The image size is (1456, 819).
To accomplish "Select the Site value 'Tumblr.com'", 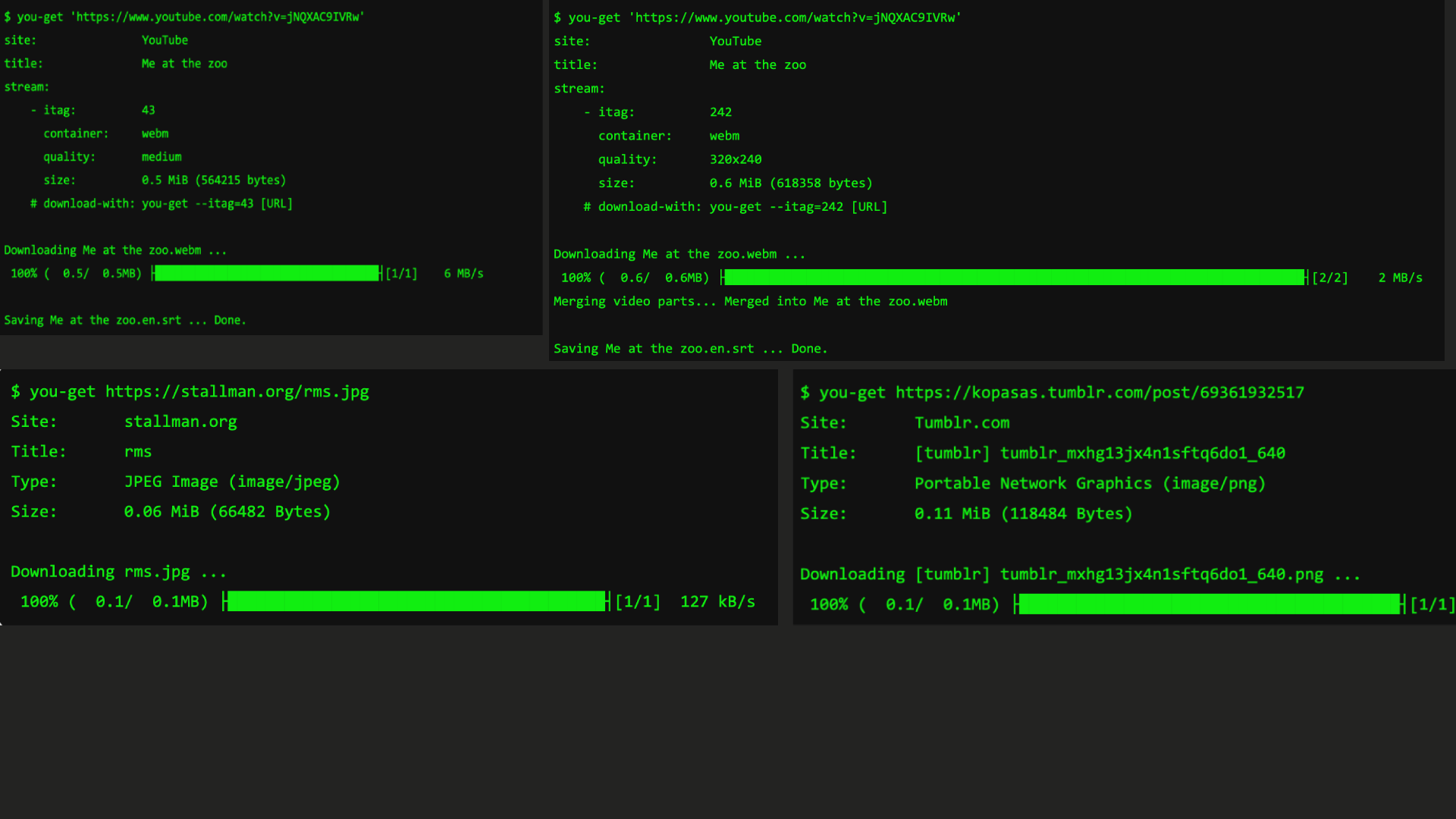I will [962, 423].
